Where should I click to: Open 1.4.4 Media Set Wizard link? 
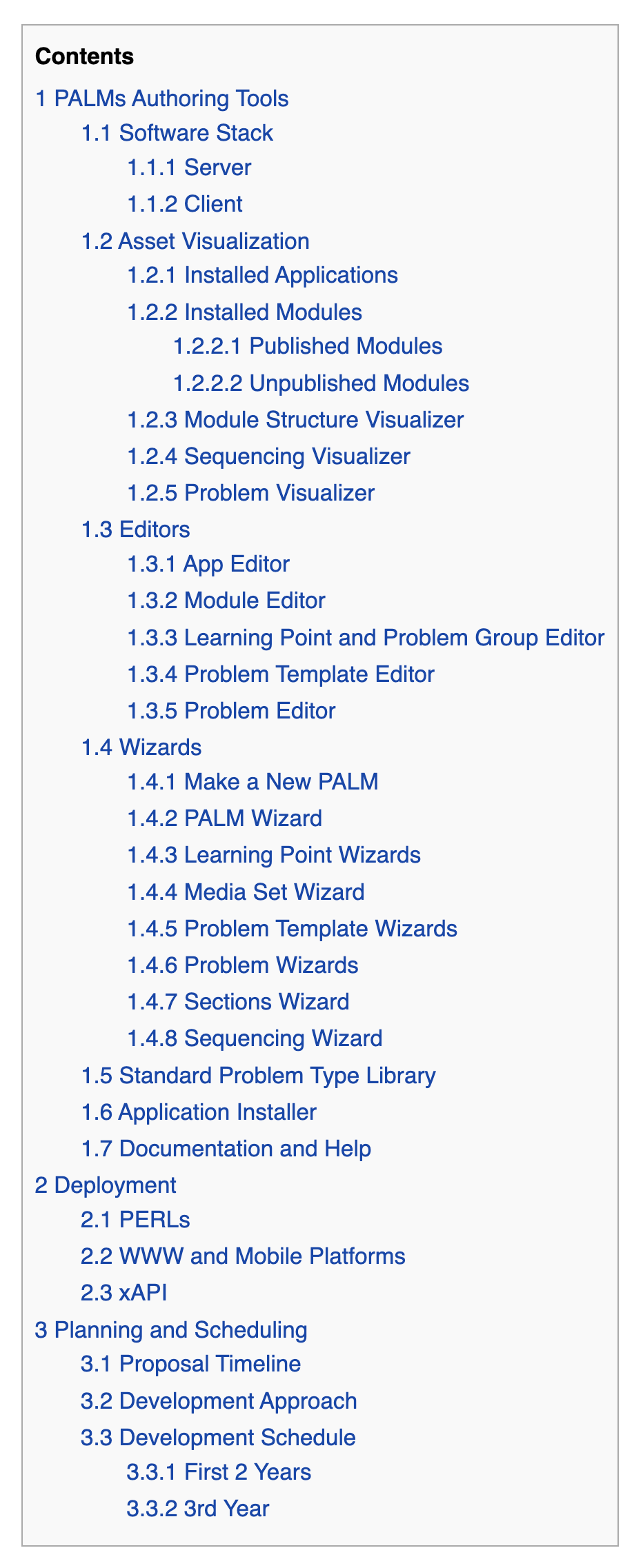(246, 892)
